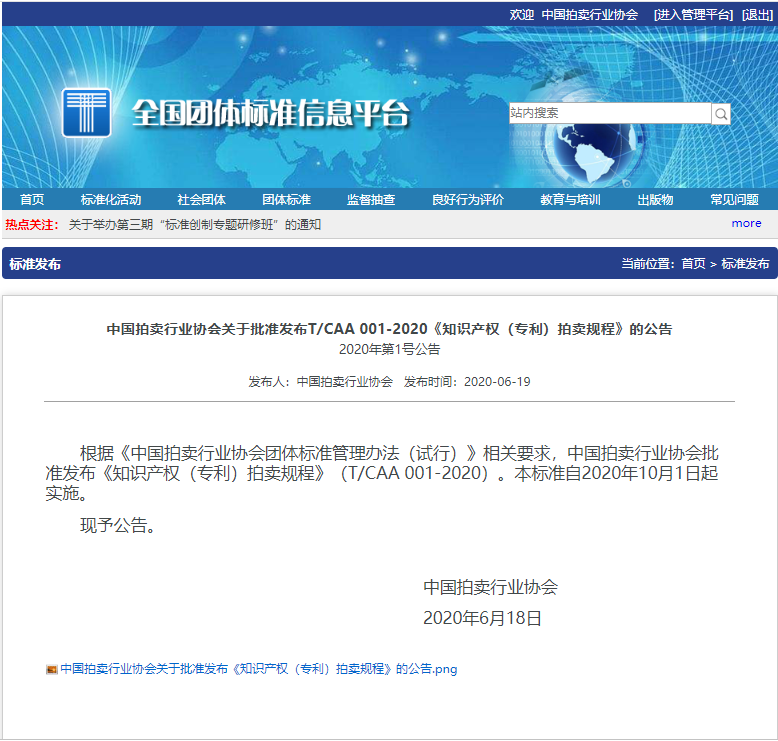This screenshot has width=778, height=741.
Task: Open 监督抽查 navigation item
Action: 371,200
